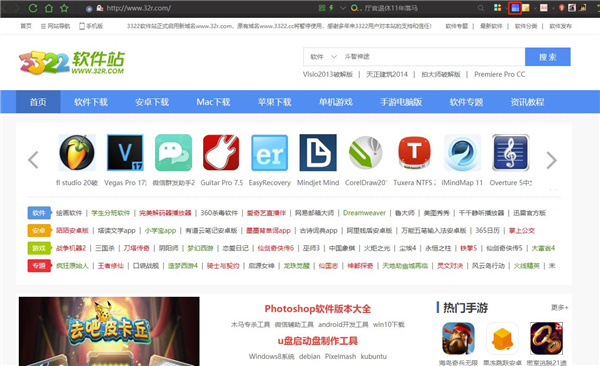Open the 天正建筑2014 link
Viewport: 600px width, 366px height.
pyautogui.click(x=387, y=74)
